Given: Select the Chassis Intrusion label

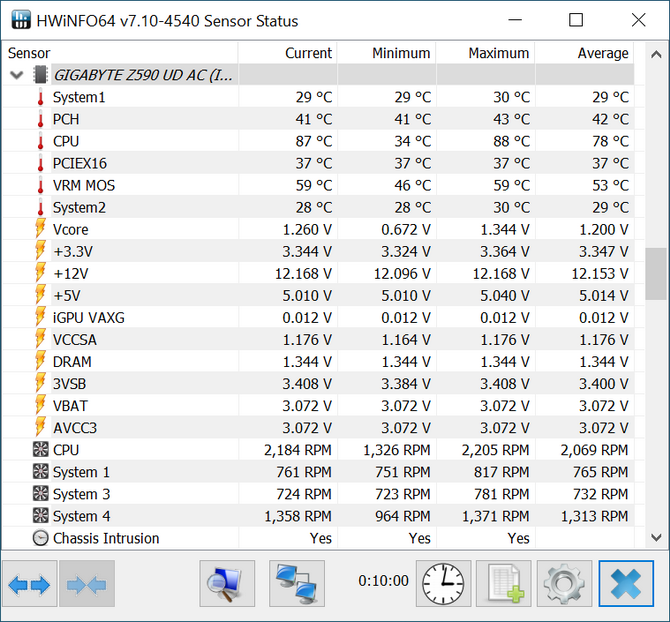Looking at the screenshot, I should tap(106, 538).
